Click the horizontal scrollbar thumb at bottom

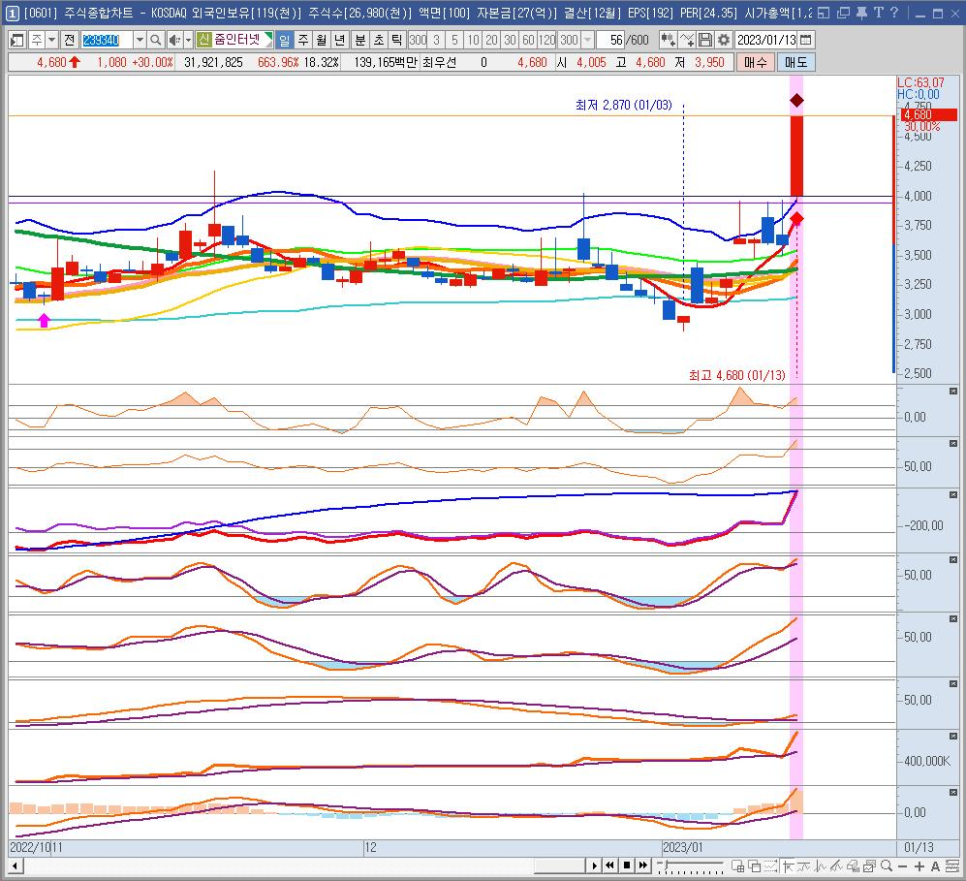pyautogui.click(x=559, y=866)
